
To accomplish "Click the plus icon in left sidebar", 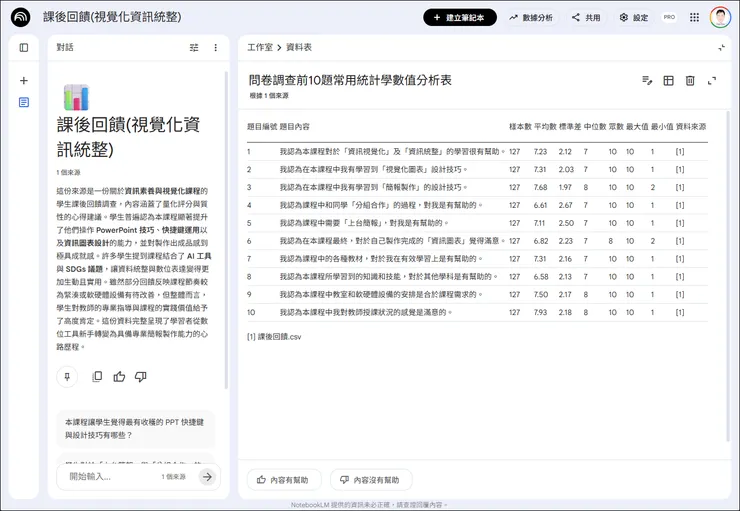I will (24, 81).
